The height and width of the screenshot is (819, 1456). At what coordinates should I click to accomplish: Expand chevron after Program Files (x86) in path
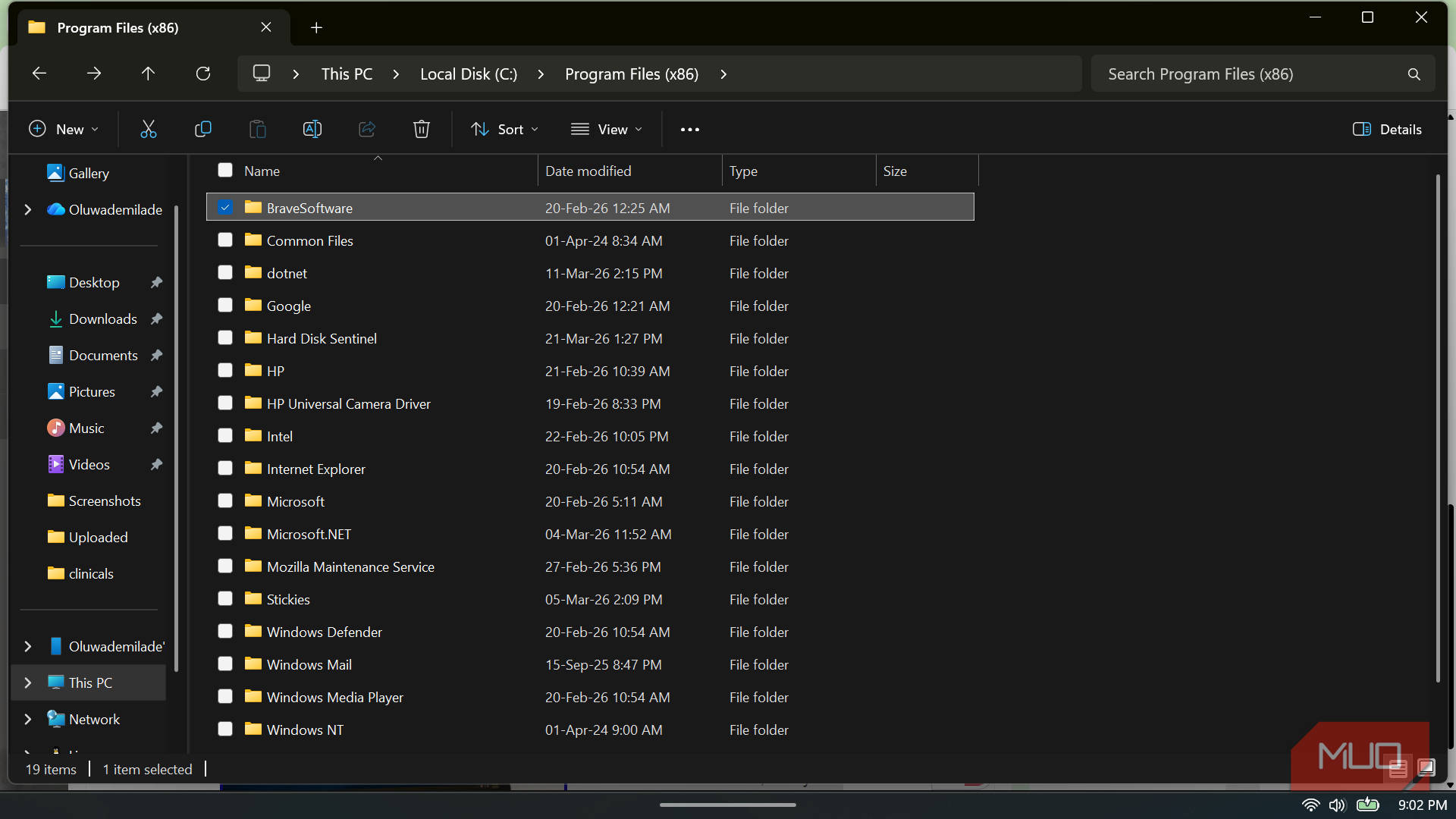(x=723, y=74)
